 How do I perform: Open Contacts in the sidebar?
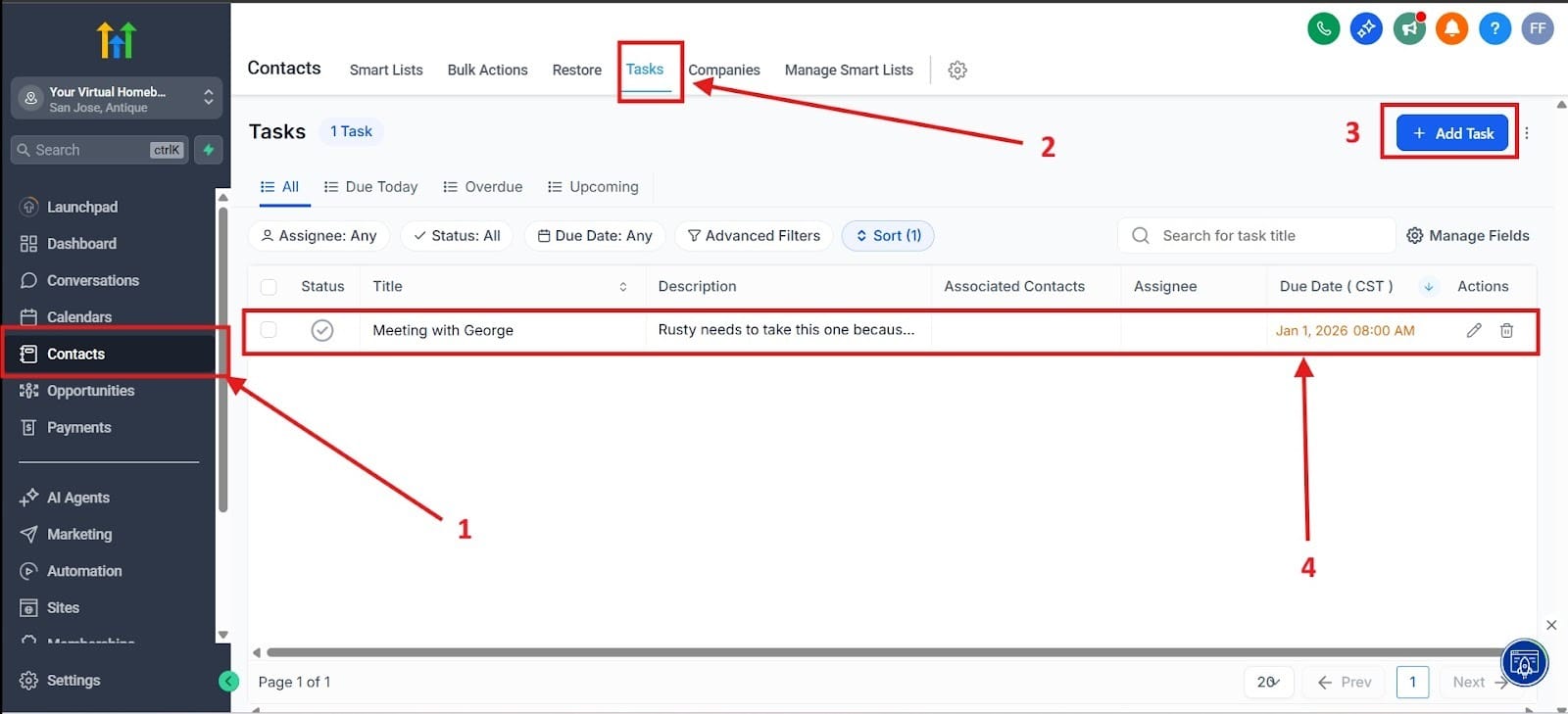coord(110,354)
